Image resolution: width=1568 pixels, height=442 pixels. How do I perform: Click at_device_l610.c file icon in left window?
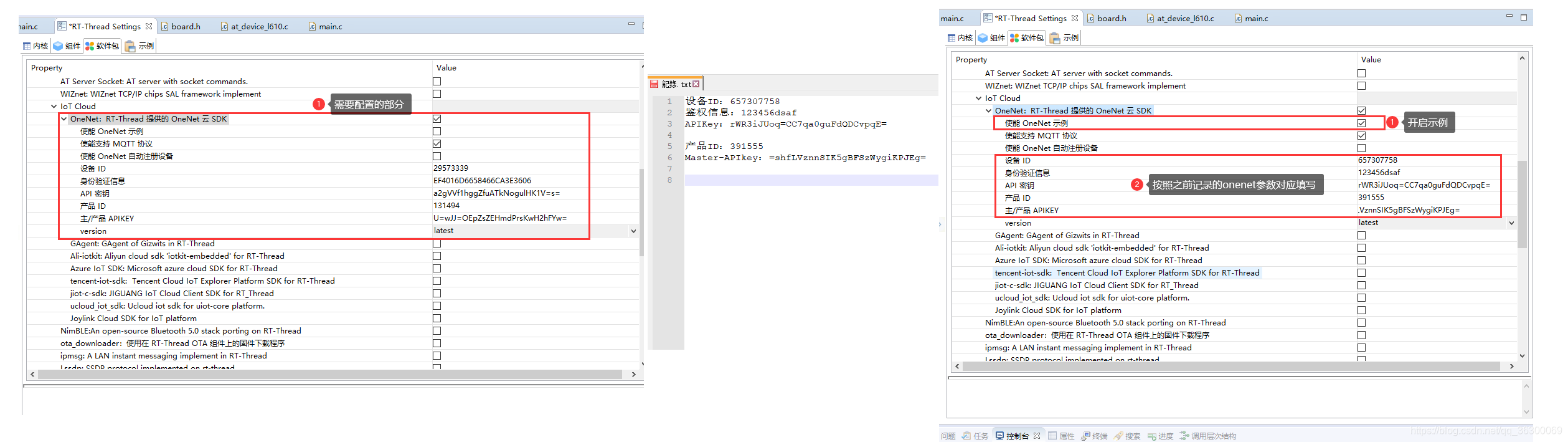pos(225,26)
